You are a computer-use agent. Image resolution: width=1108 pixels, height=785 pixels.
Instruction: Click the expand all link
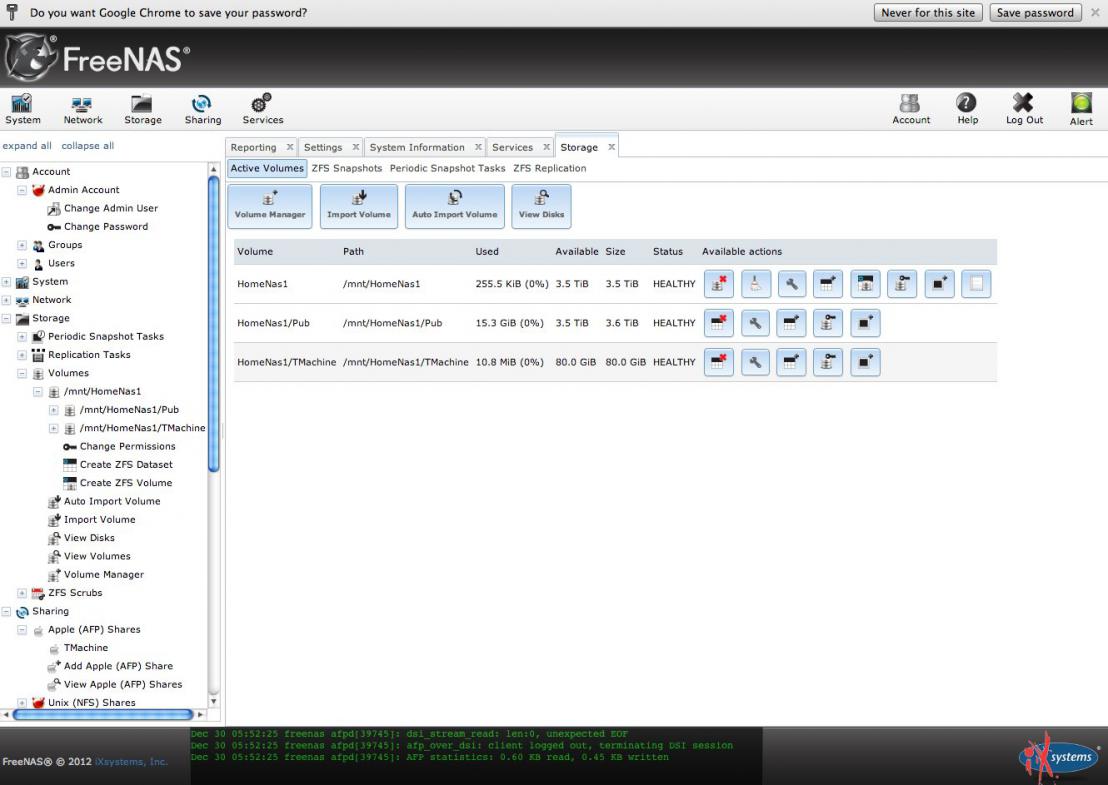[27, 146]
